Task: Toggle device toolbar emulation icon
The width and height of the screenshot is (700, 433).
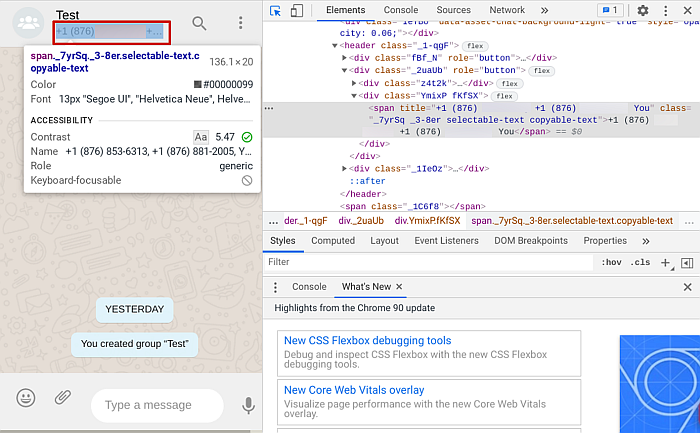Action: 296,10
